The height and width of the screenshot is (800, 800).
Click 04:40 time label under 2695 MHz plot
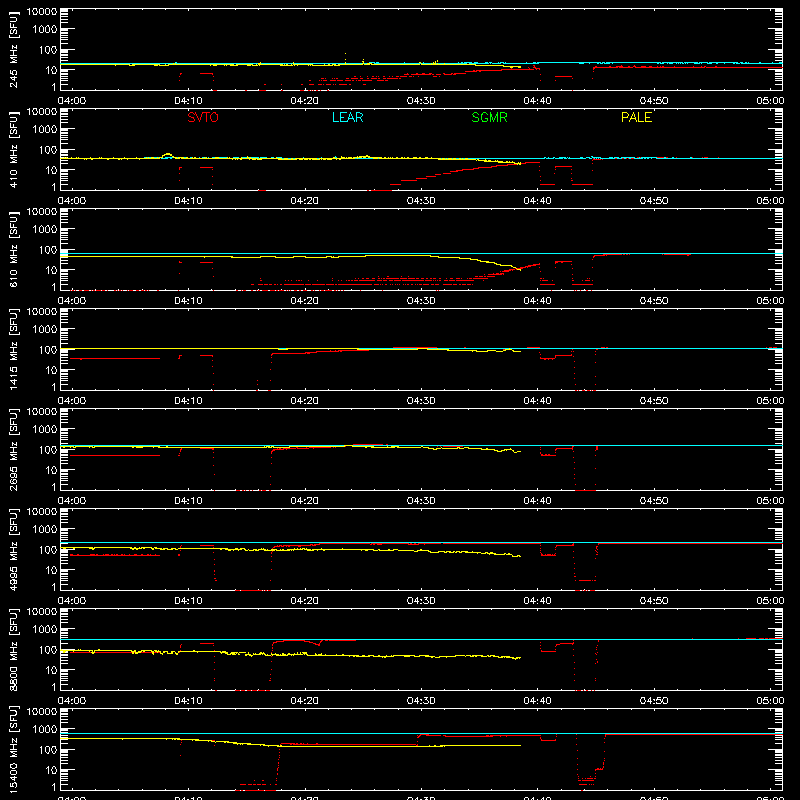coord(537,501)
